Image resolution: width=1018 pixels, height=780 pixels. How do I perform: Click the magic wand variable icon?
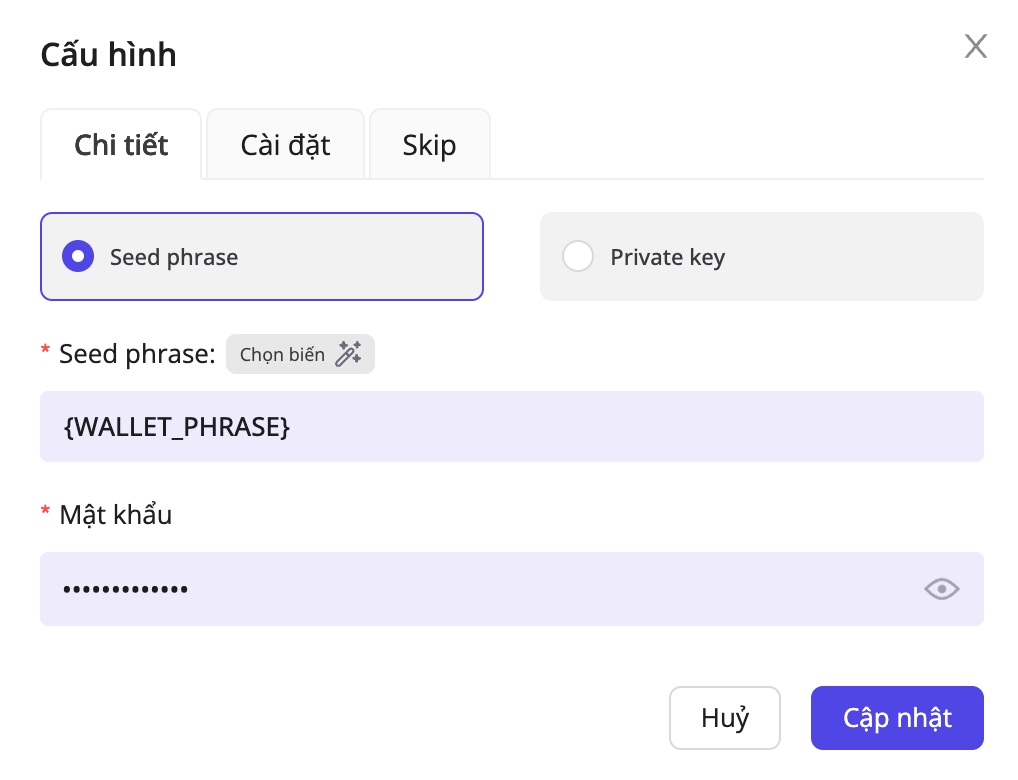(348, 354)
